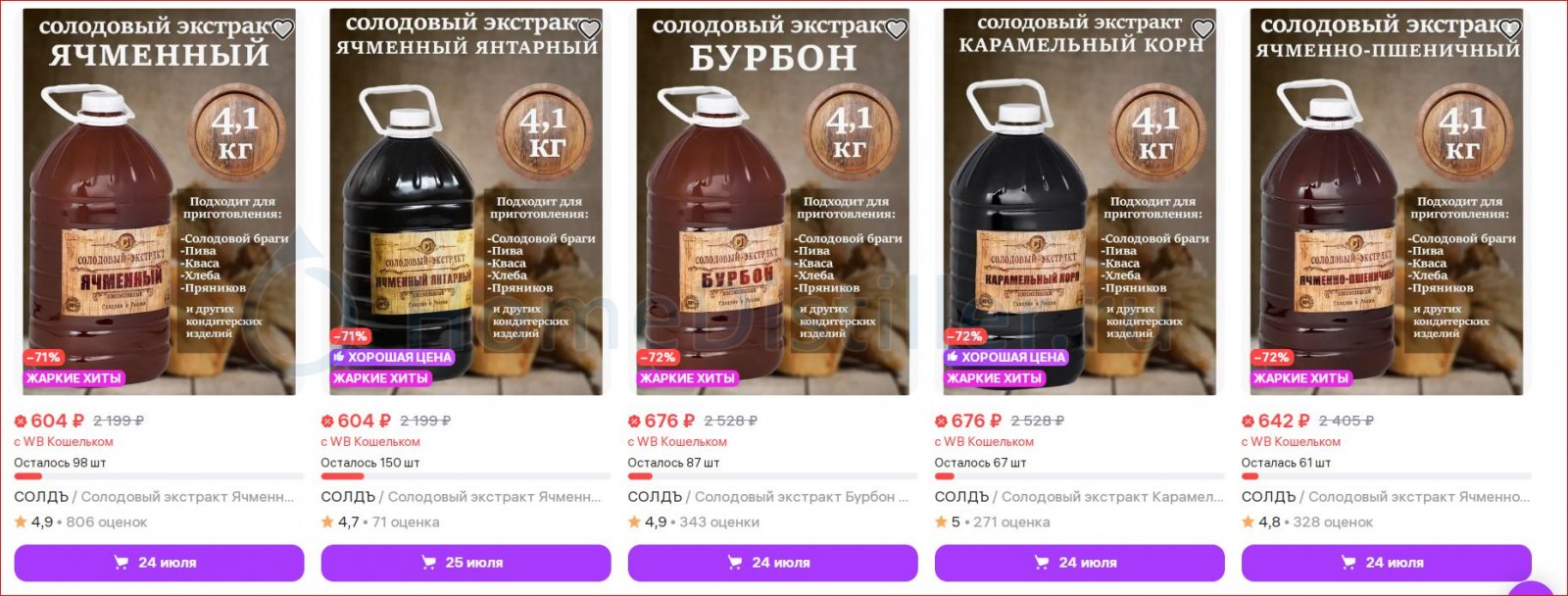Image resolution: width=1568 pixels, height=596 pixels.
Task: Click wallet discount icon beside first 604 ₽
Action: pyautogui.click(x=21, y=422)
